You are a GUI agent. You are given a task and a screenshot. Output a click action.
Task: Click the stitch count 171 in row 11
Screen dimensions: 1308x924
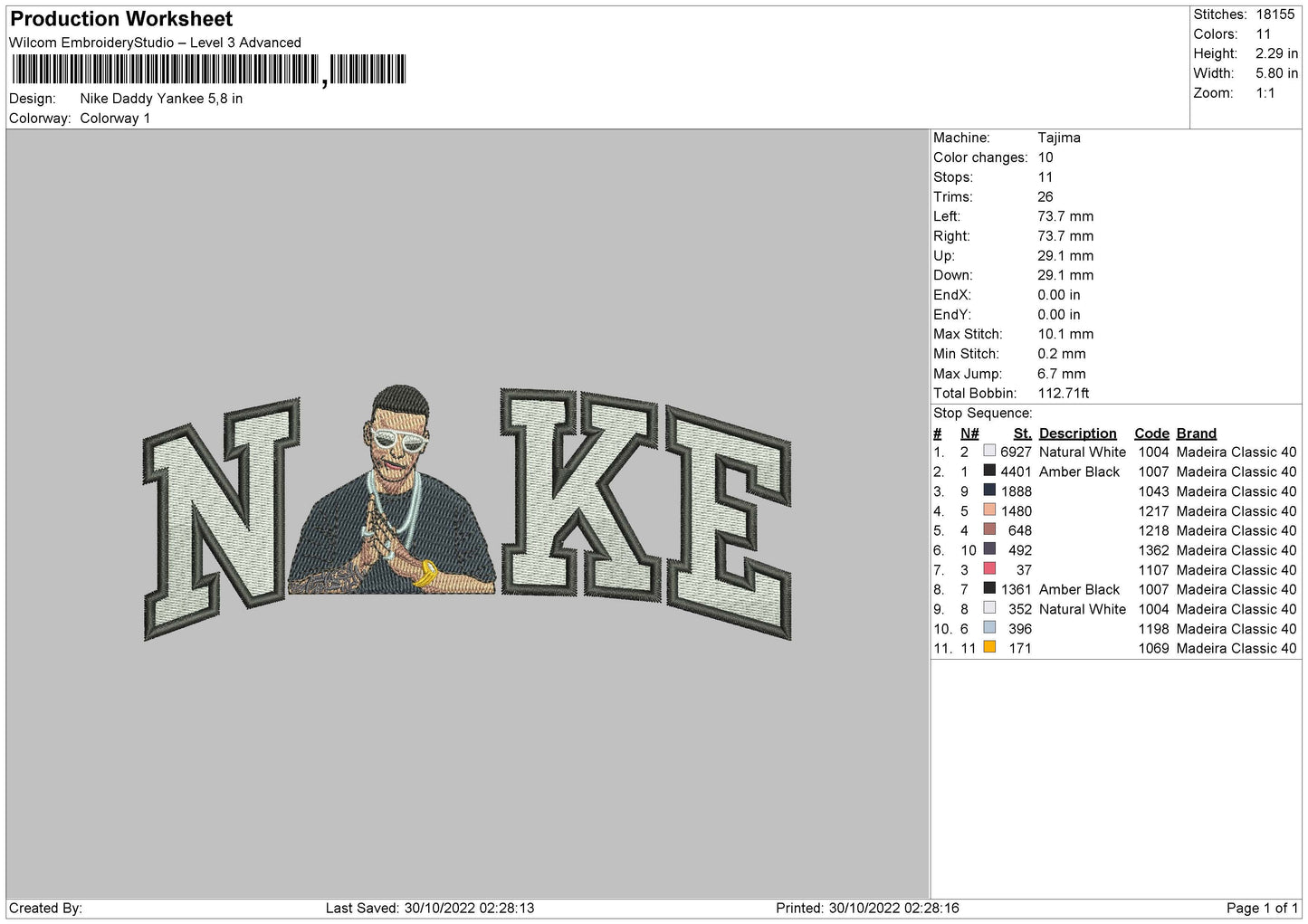tap(1020, 649)
